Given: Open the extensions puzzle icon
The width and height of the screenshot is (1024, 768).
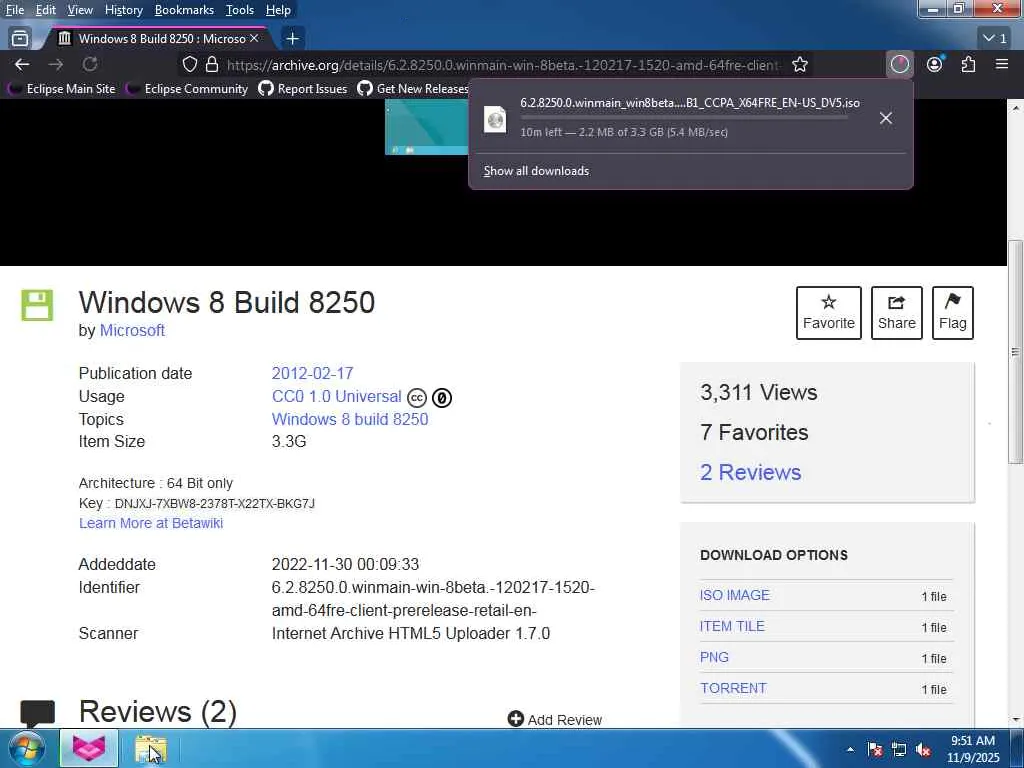Looking at the screenshot, I should (968, 64).
